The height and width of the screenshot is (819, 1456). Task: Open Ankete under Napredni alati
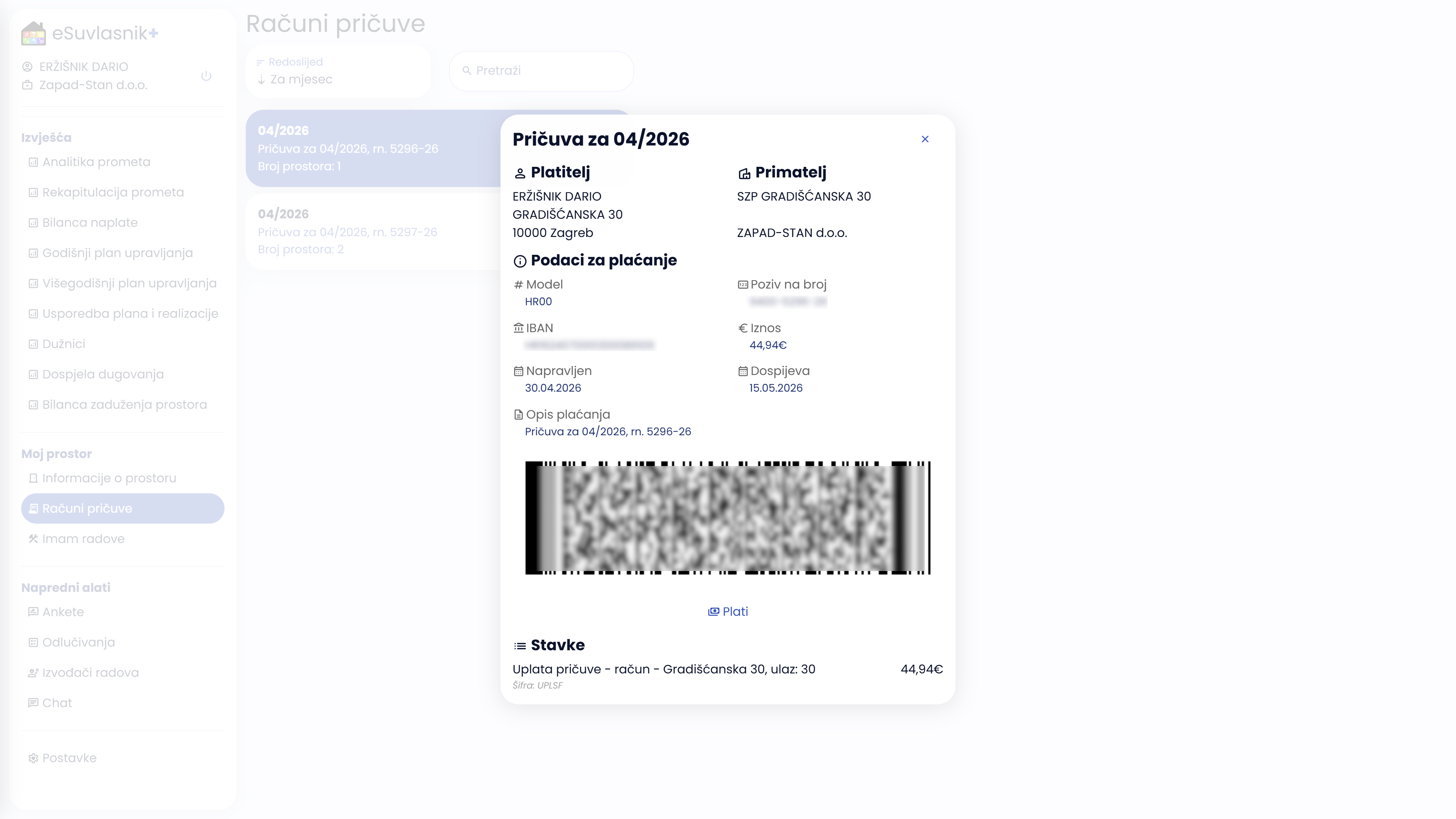pos(122,612)
